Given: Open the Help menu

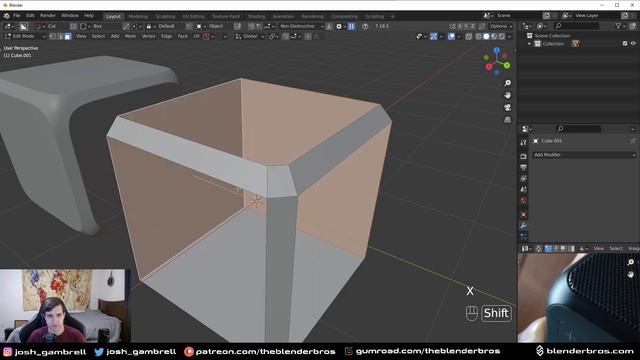Looking at the screenshot, I should (x=89, y=16).
